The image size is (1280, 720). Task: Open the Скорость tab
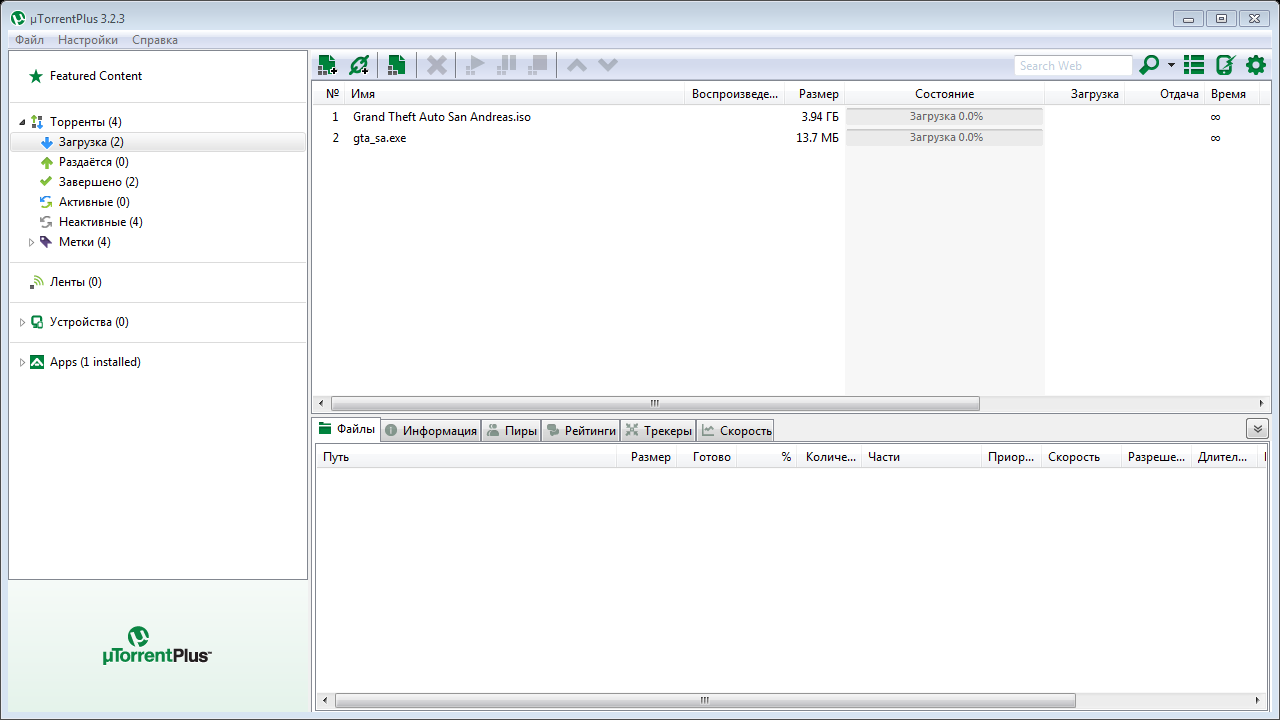(x=736, y=431)
